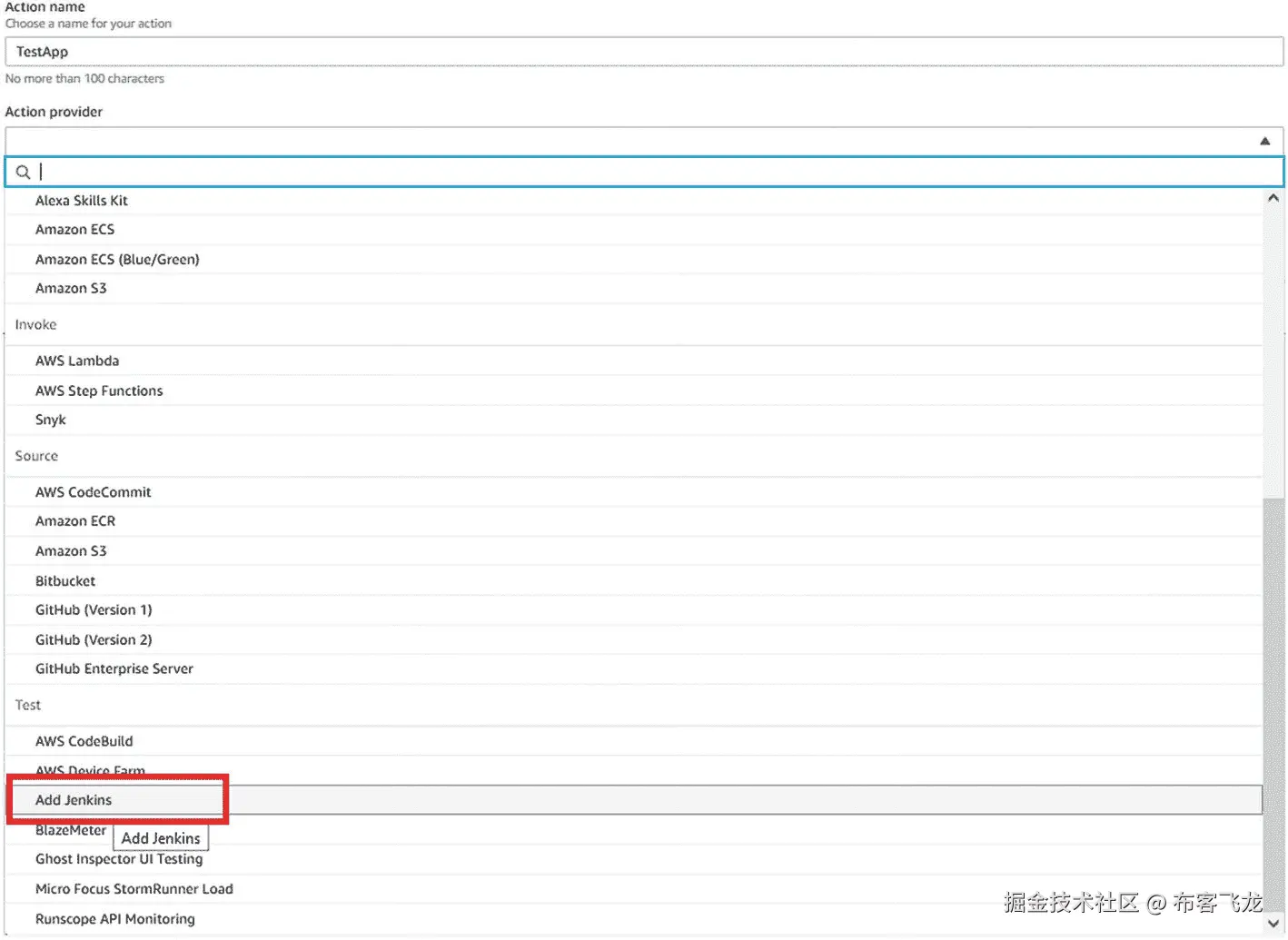Click the Test group header
Viewport: 1288px width, 940px height.
[x=28, y=705]
